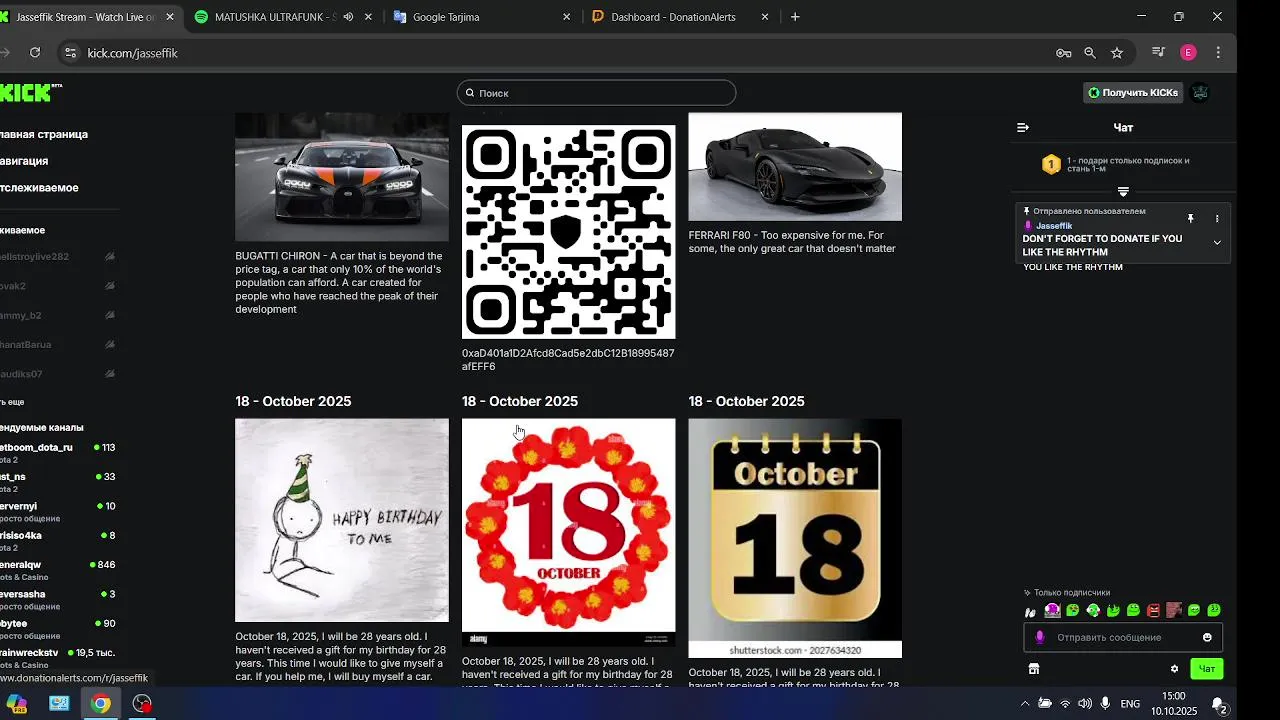1280x720 pixels.
Task: Click the Получить KICKs button
Action: (x=1133, y=93)
